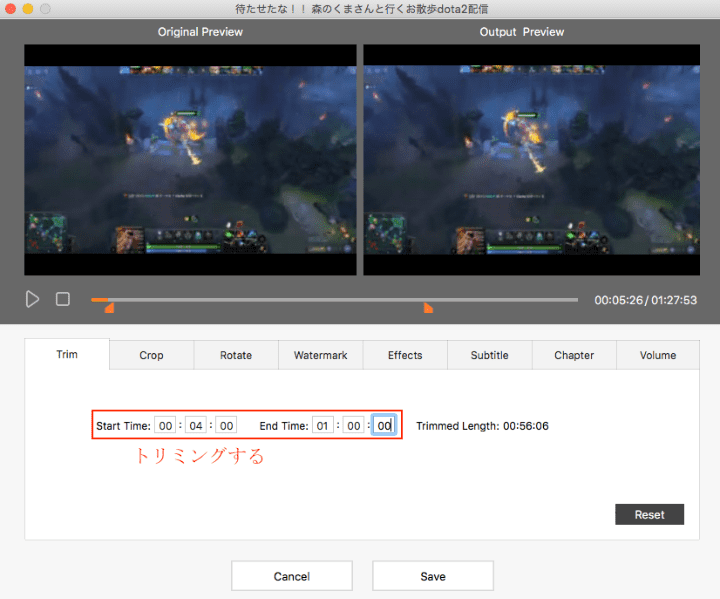Minimize the window with the yellow button

click(28, 9)
